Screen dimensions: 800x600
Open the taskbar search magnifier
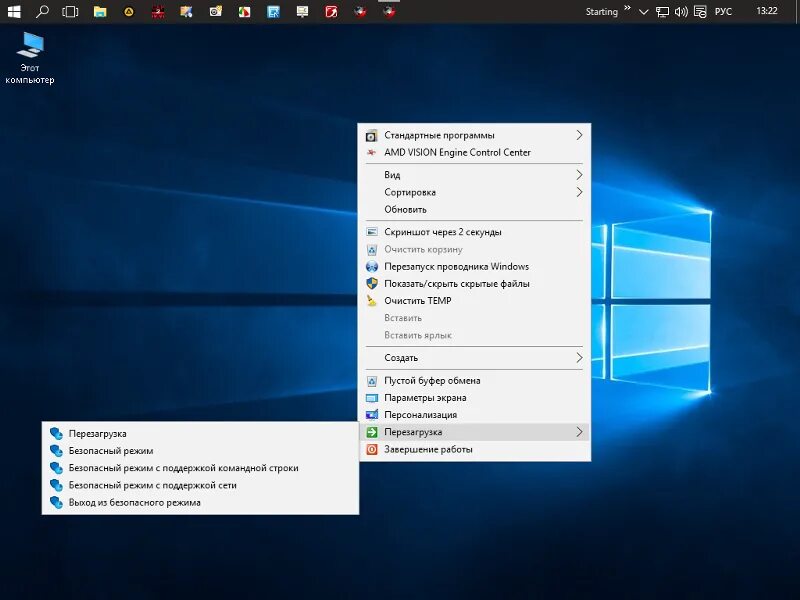point(42,11)
